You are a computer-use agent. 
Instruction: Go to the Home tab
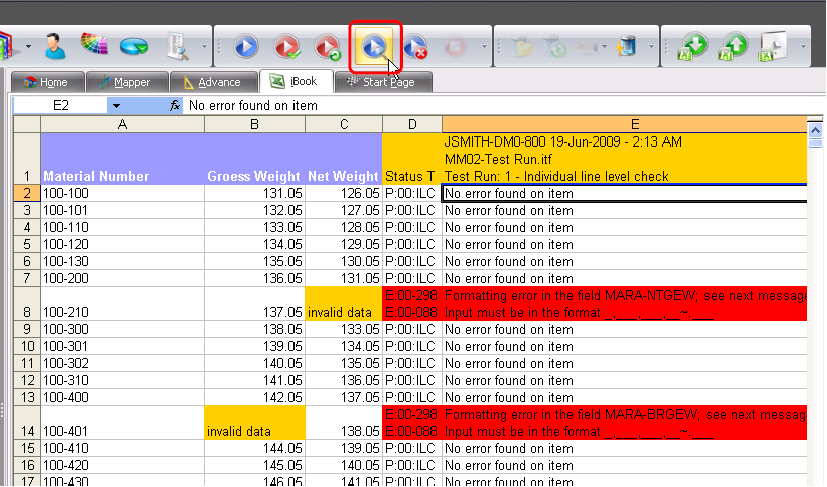coord(46,82)
